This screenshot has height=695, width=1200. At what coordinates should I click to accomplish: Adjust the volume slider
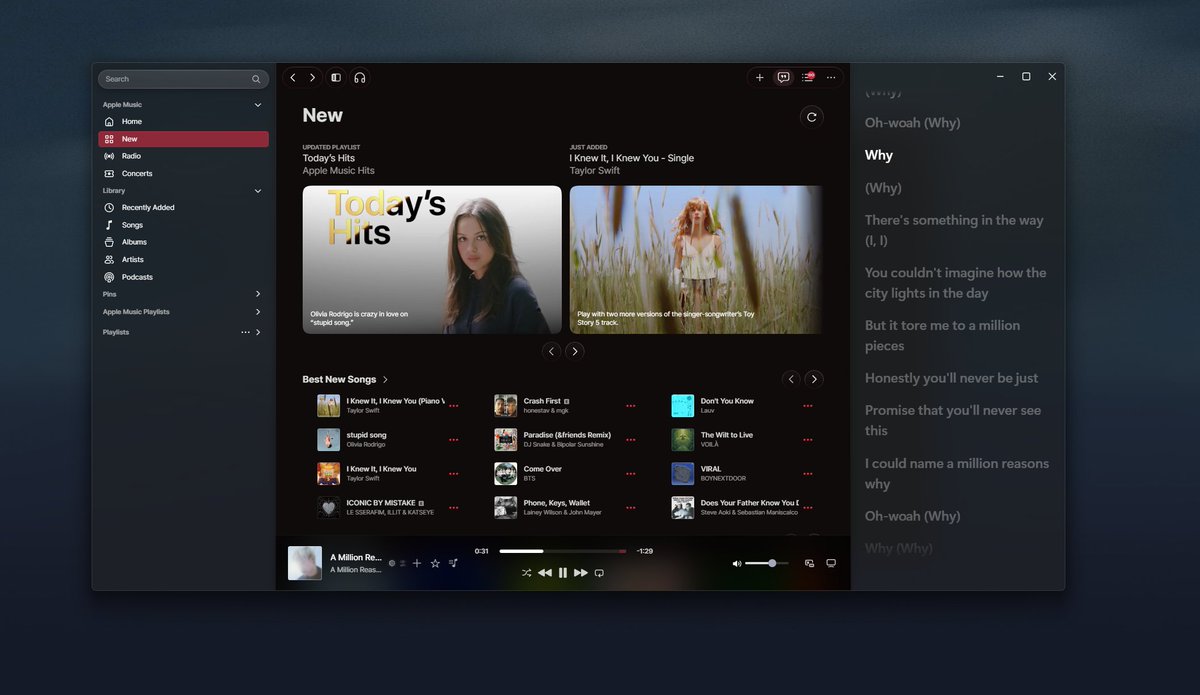767,563
